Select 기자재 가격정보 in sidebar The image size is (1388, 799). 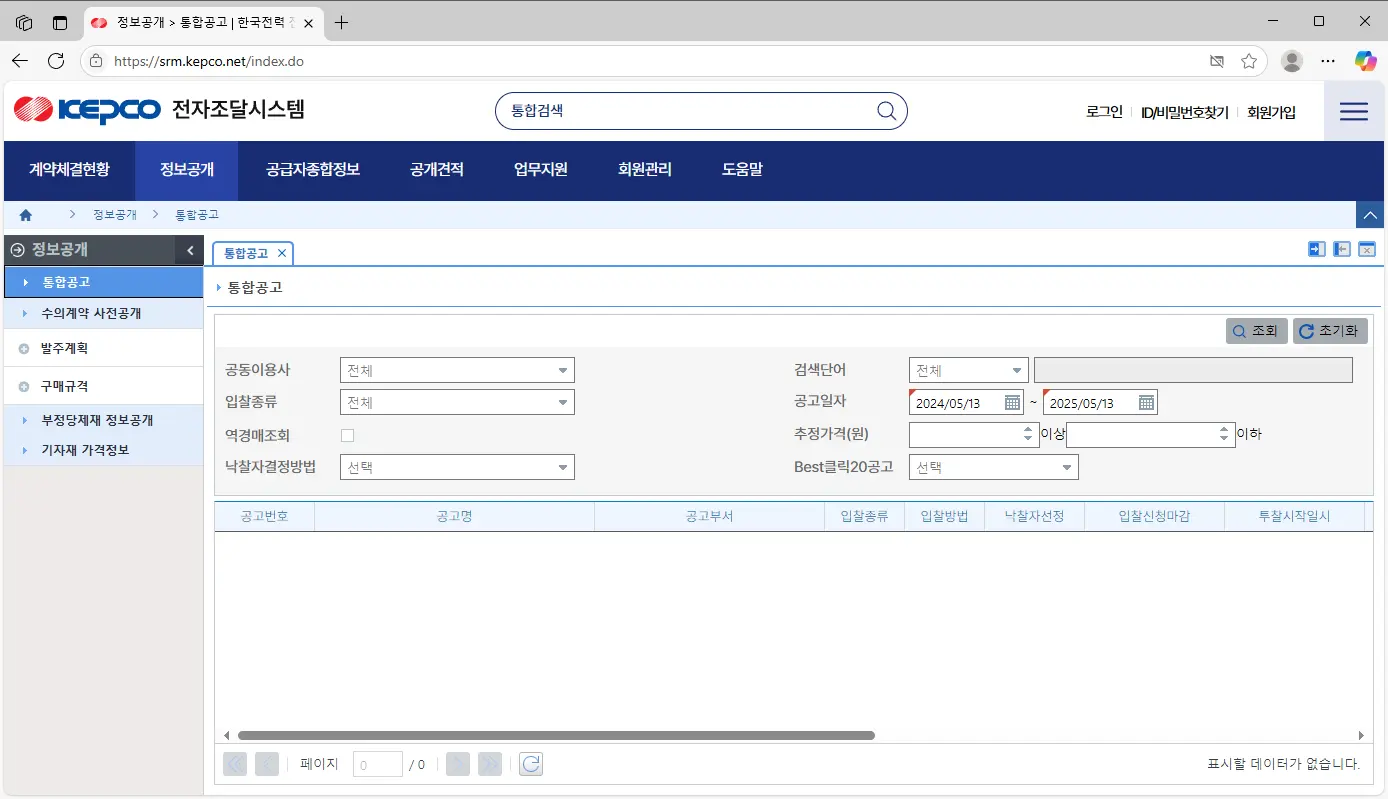(103, 450)
